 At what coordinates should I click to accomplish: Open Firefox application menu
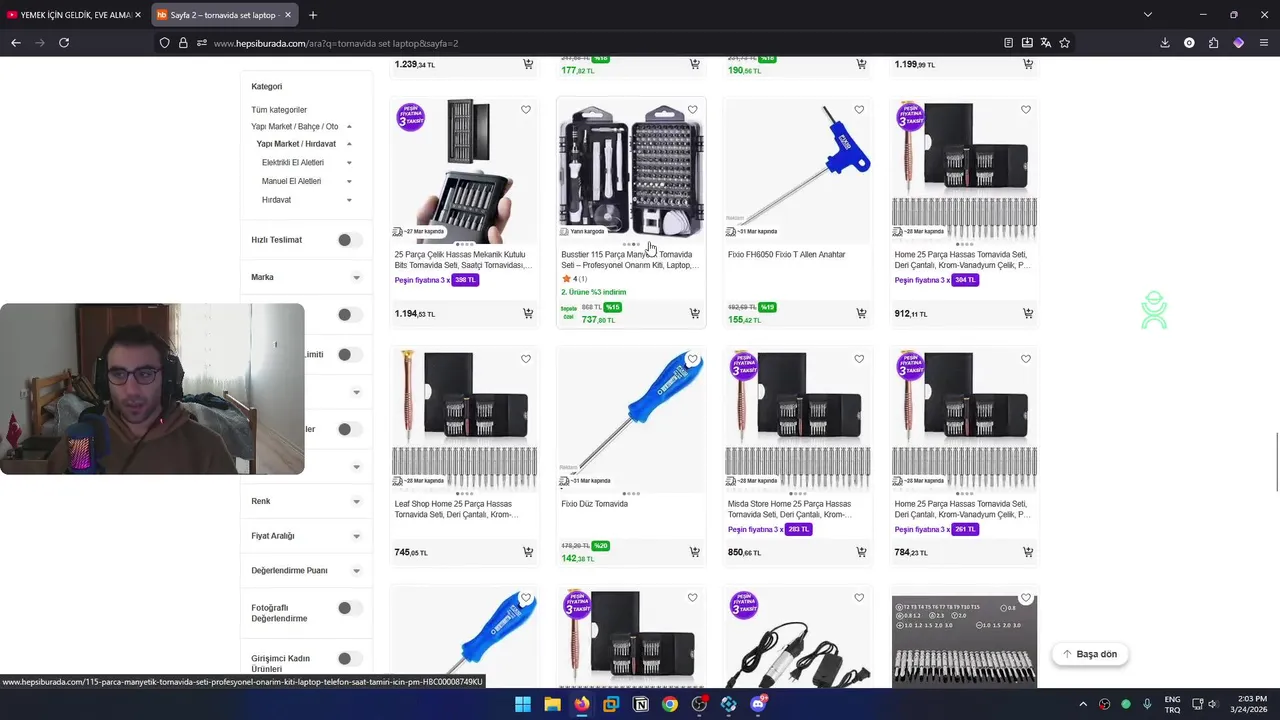point(1264,43)
